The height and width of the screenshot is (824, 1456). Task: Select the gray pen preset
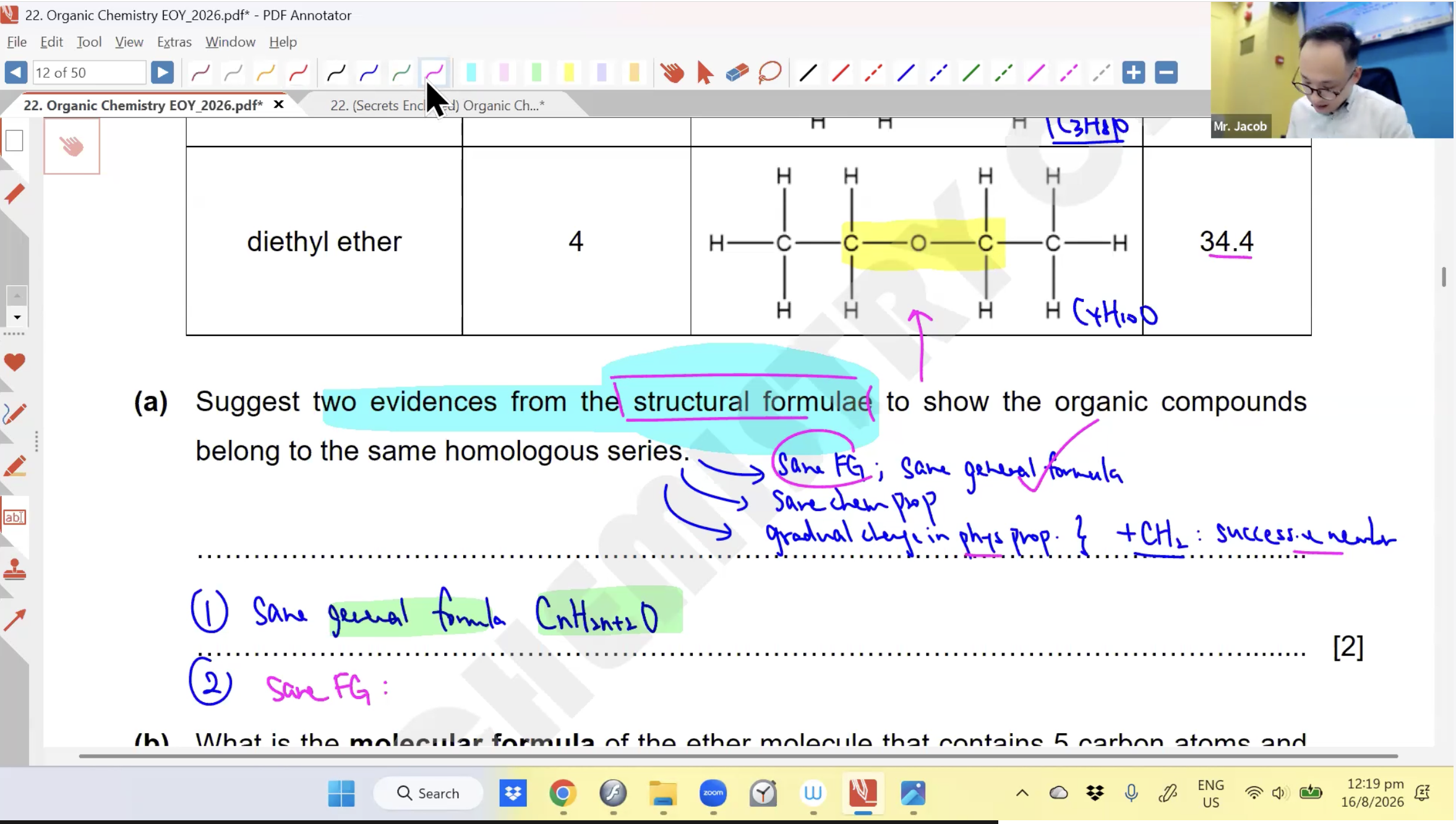pos(233,73)
